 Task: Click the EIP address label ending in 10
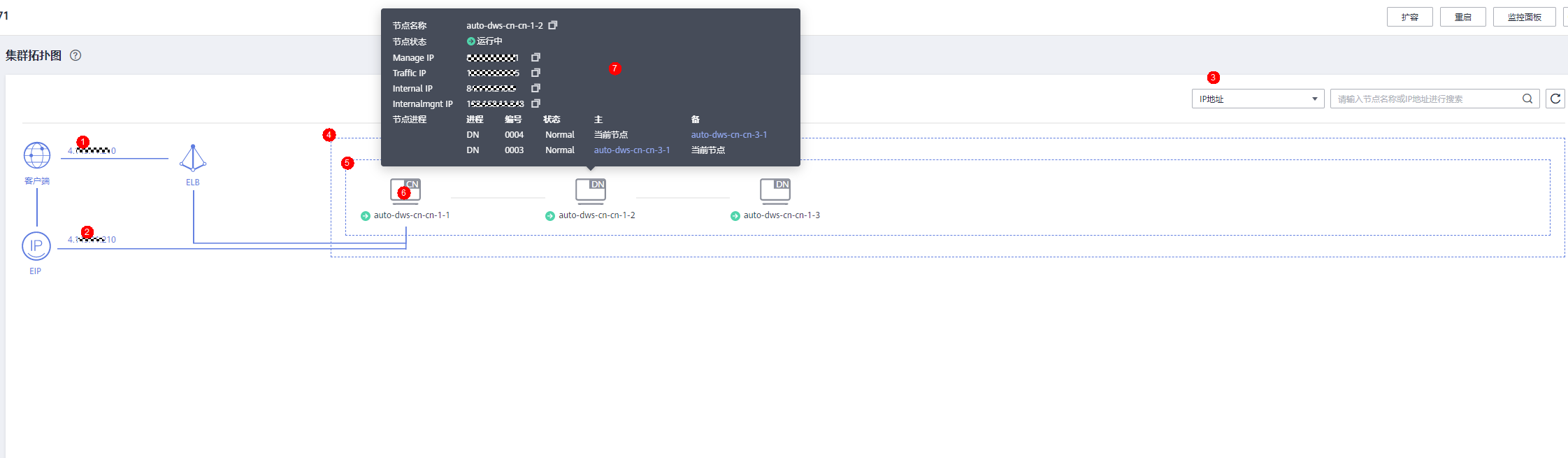point(92,239)
